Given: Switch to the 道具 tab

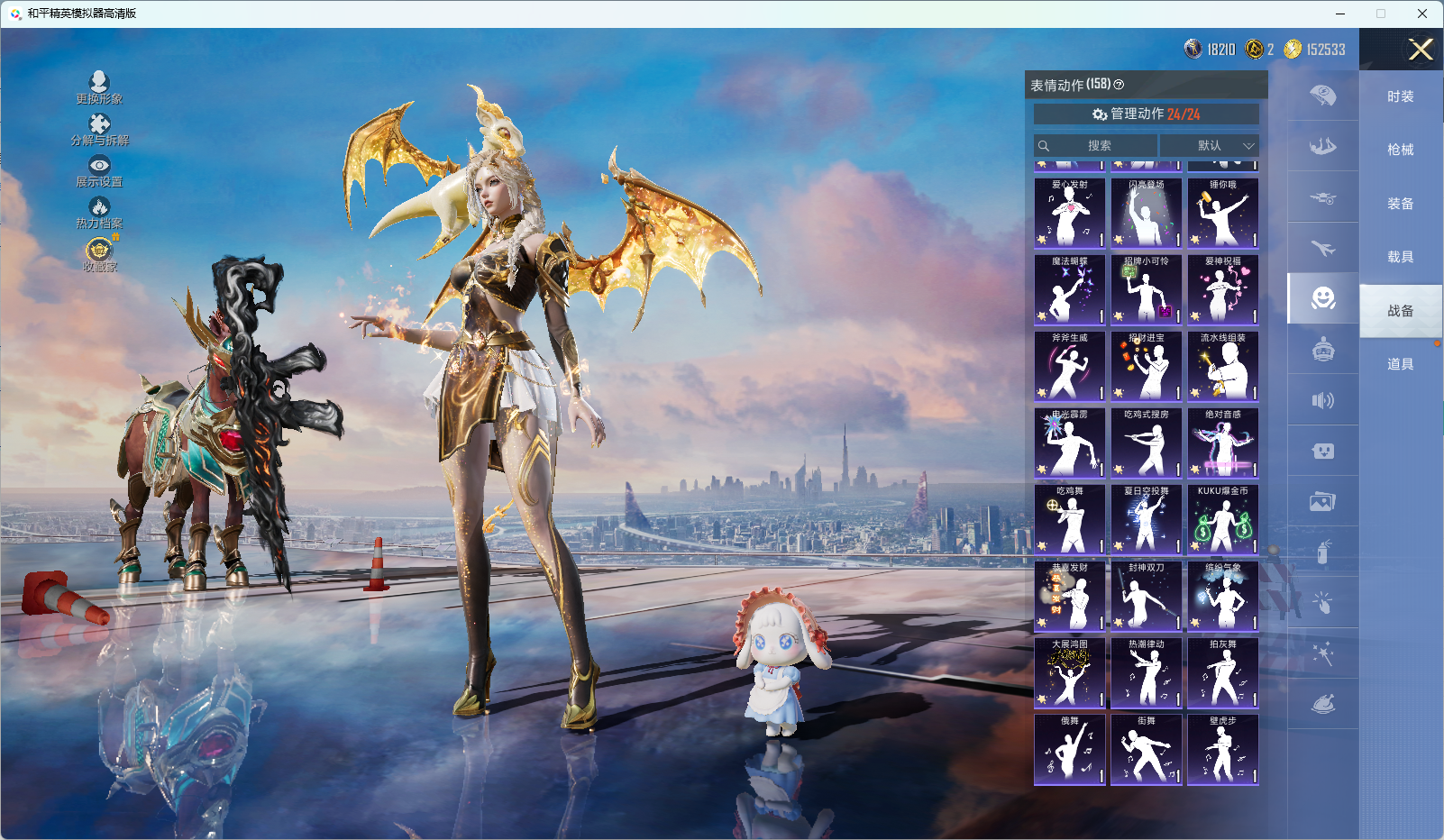Looking at the screenshot, I should pos(1400,364).
